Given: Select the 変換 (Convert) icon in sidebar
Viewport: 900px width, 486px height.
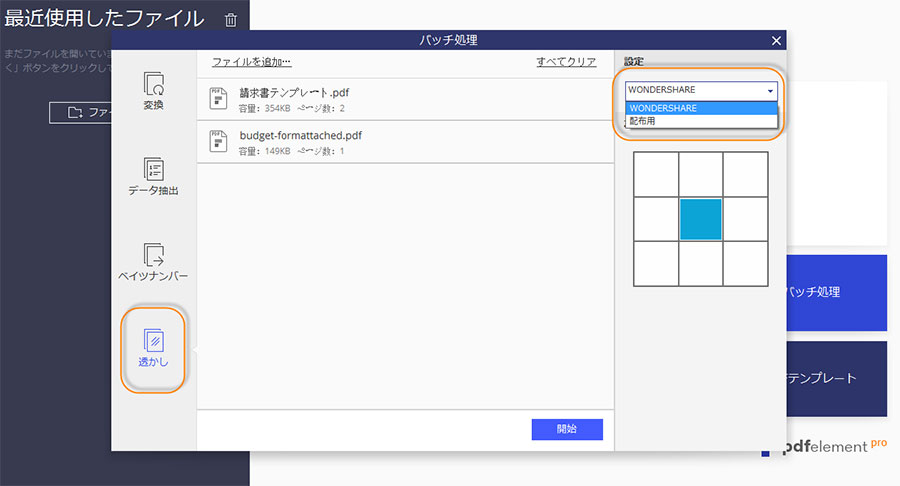Looking at the screenshot, I should (153, 91).
